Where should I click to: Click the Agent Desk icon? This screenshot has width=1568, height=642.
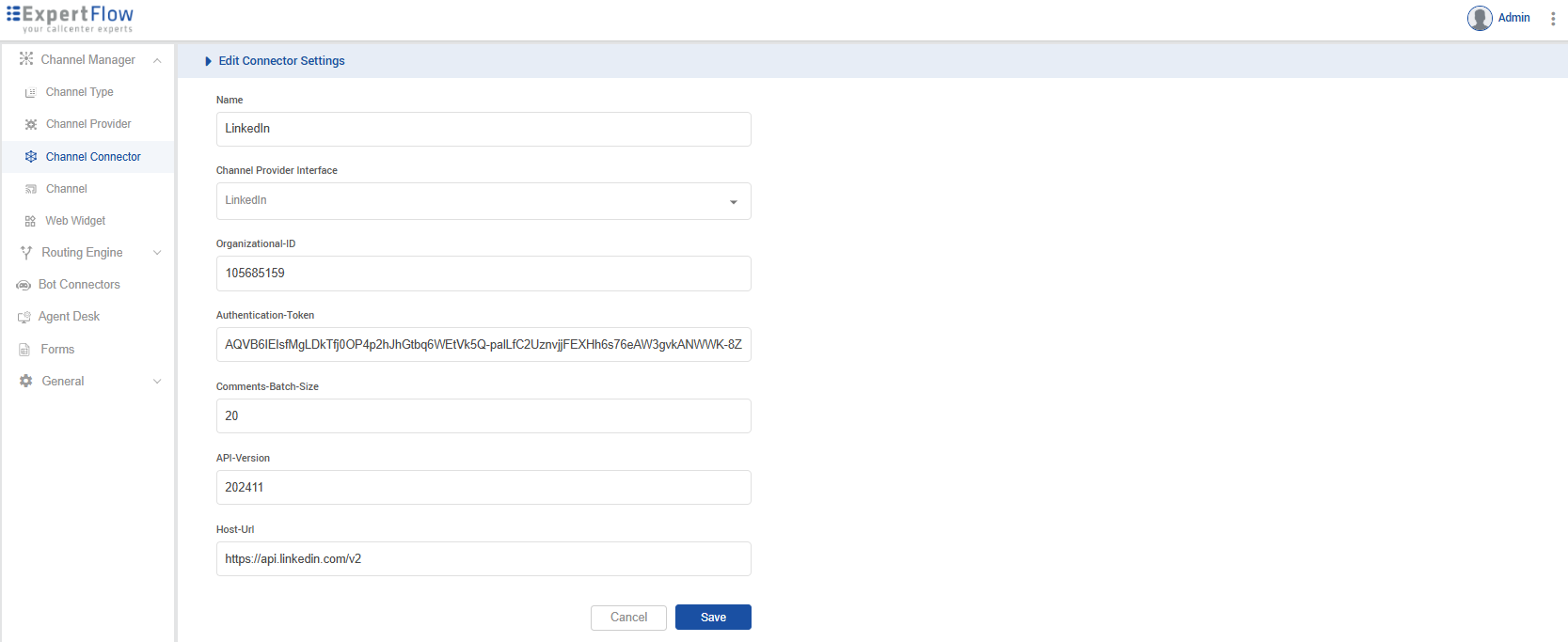coord(24,317)
